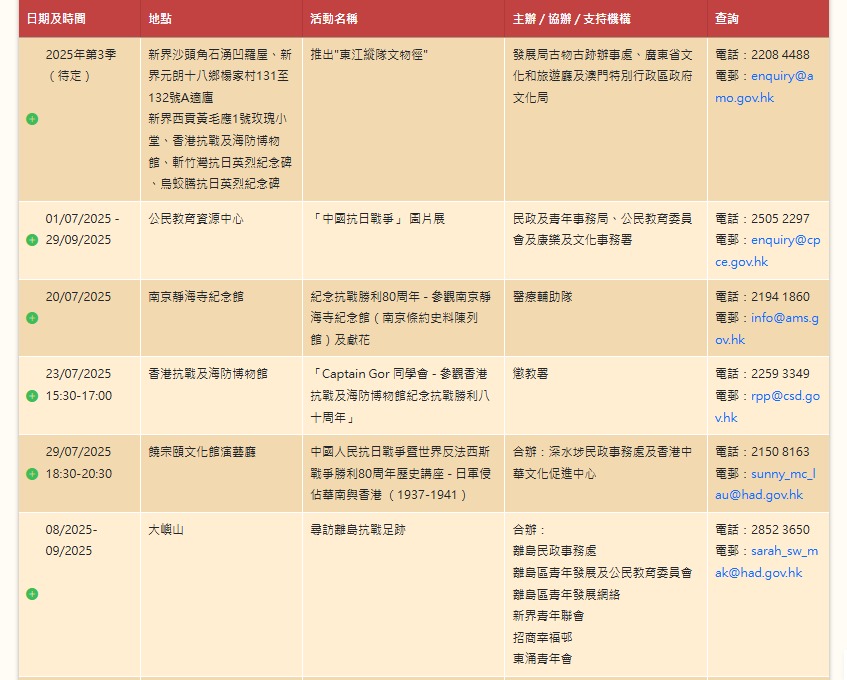This screenshot has height=680, width=847.
Task: Expand the 01/07/2025 - 29/09/2025 row plus icon
Action: click(32, 240)
